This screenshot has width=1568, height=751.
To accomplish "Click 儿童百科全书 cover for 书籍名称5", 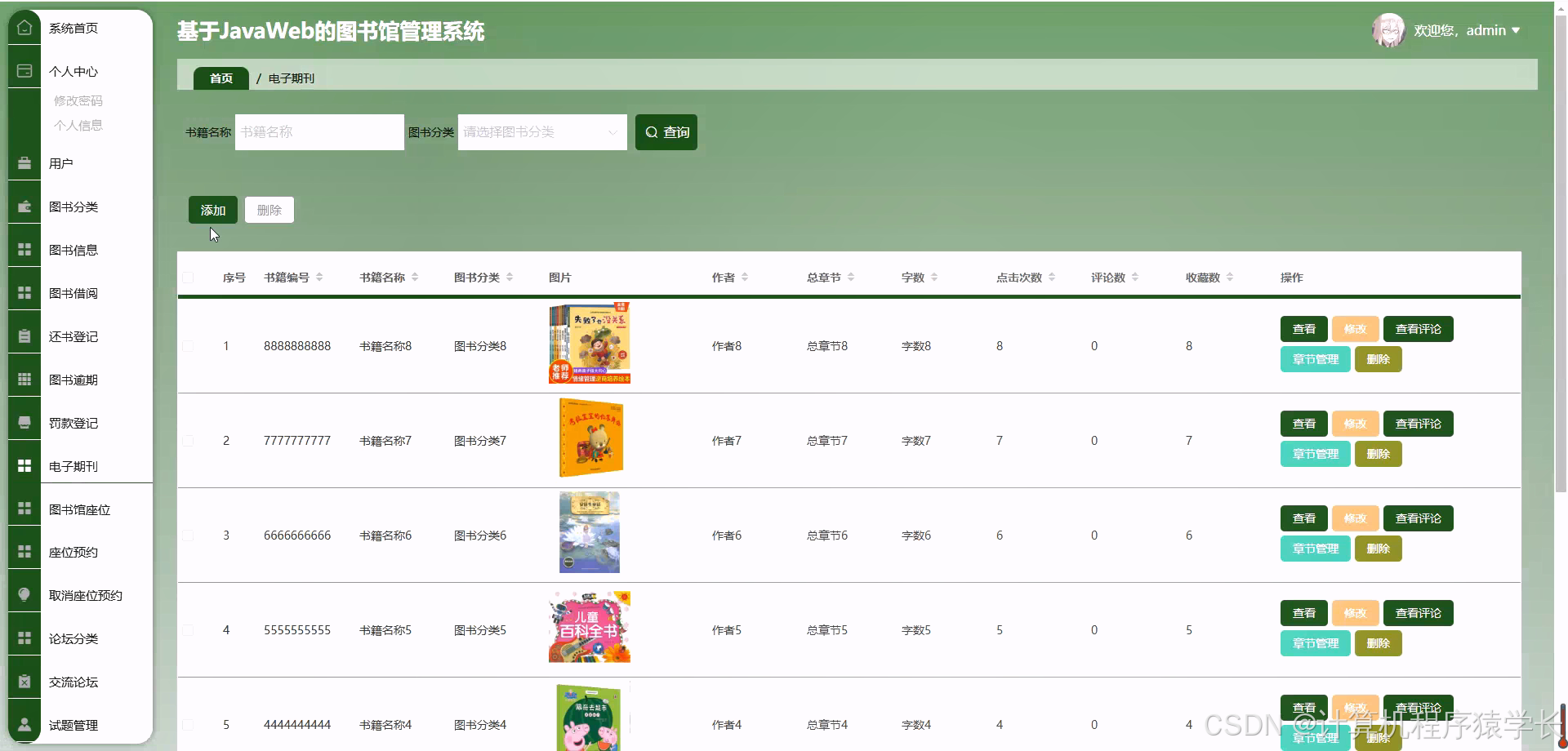I will [590, 627].
